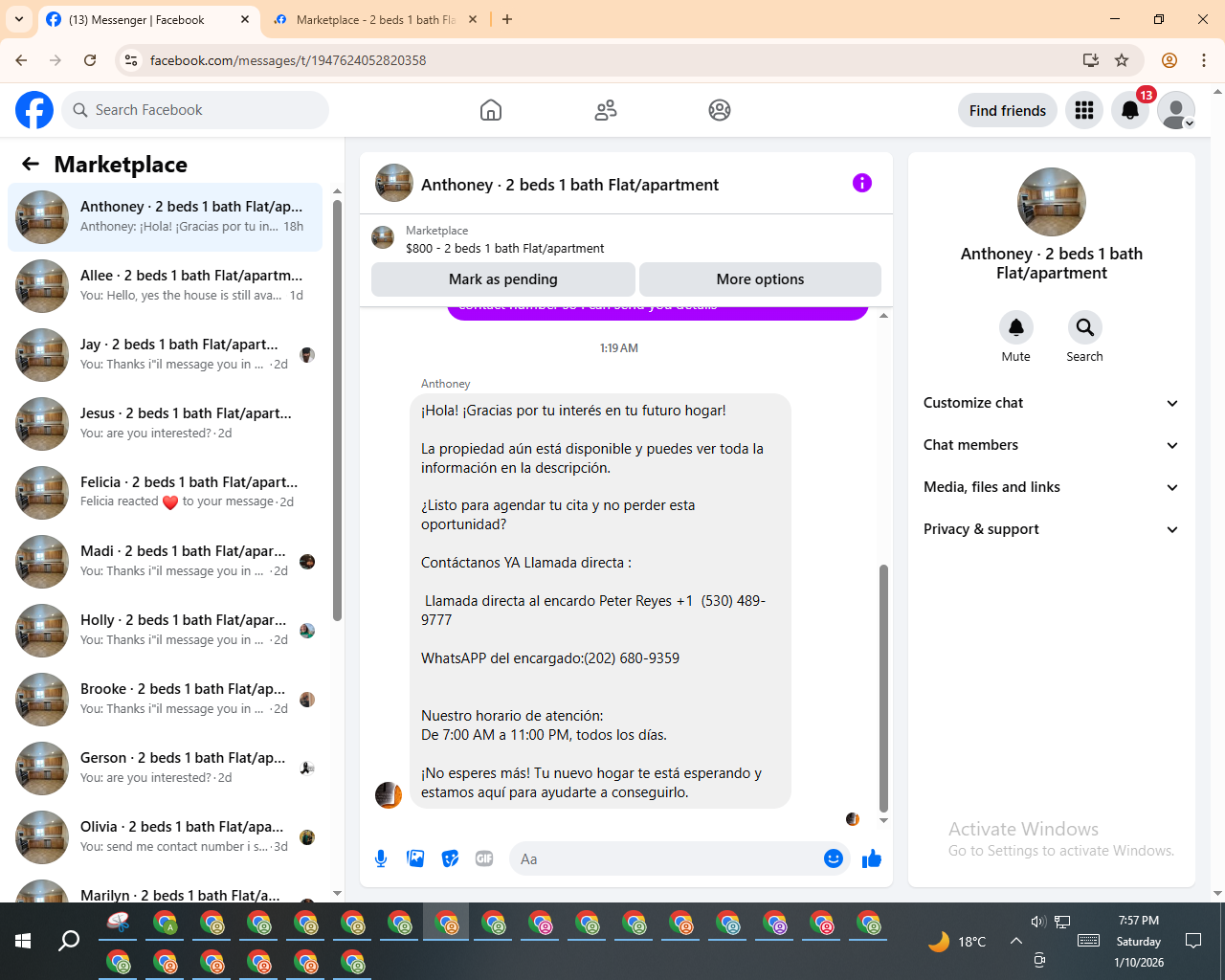Expand the Customize chat section

pyautogui.click(x=1051, y=403)
